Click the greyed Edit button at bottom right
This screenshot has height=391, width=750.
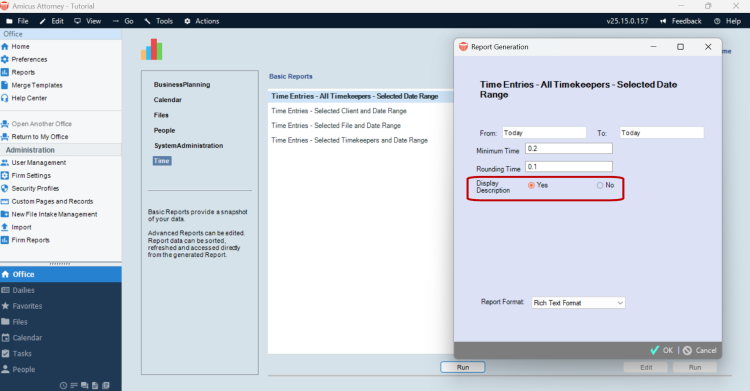(x=646, y=367)
